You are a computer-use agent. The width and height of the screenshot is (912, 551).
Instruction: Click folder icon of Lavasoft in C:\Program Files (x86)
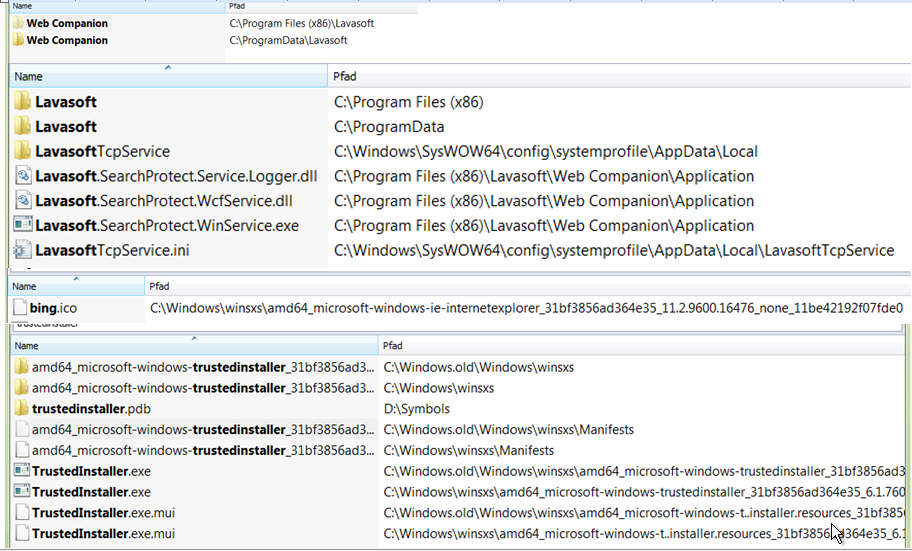[23, 101]
